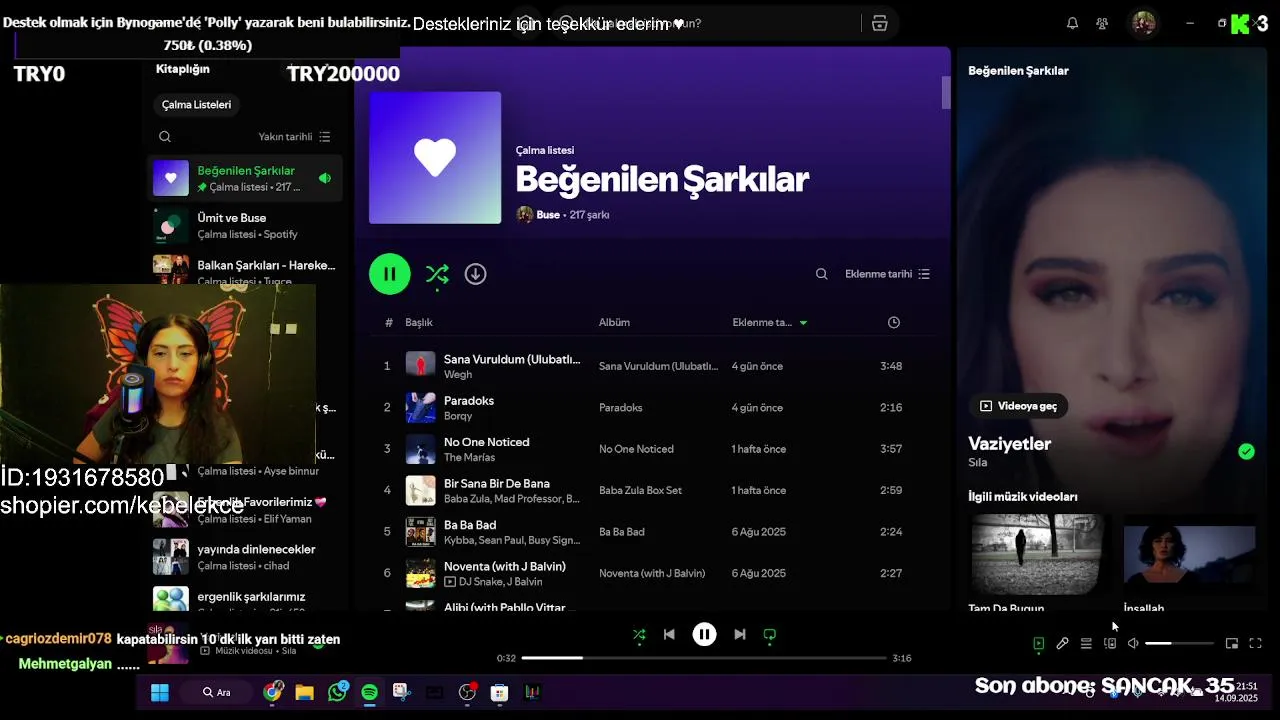The image size is (1280, 720).
Task: Open the Ümit ve Buse playlist
Action: click(245, 226)
